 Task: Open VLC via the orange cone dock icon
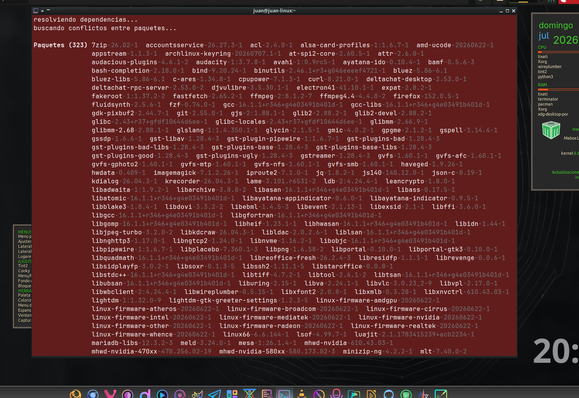tap(302, 394)
